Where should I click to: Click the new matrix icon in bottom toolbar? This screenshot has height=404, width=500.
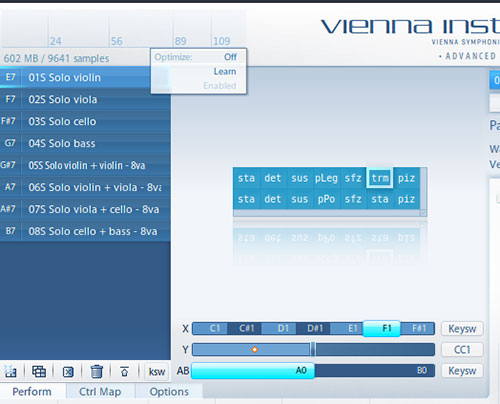point(10,371)
